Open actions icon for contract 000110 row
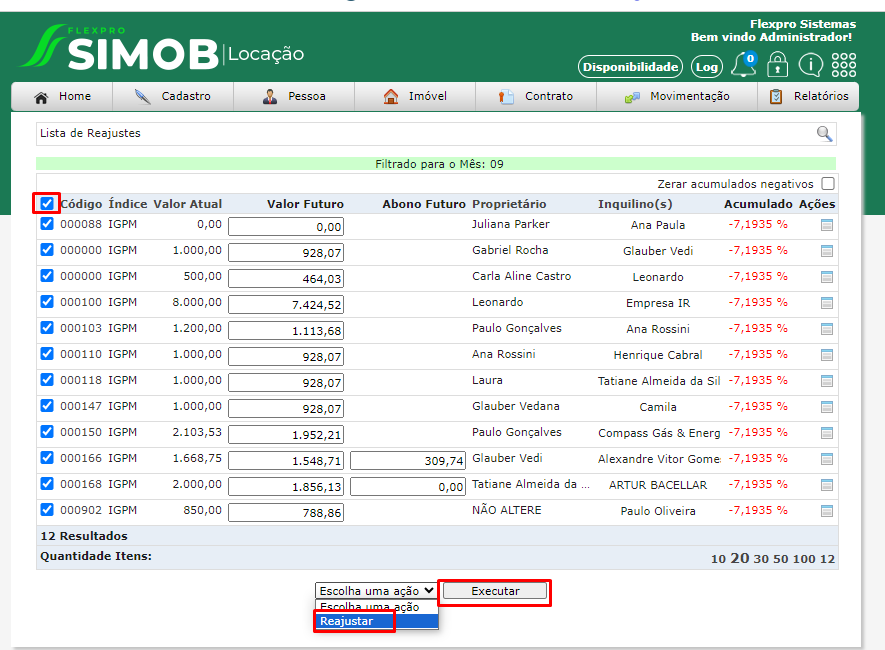The width and height of the screenshot is (885, 650). (827, 355)
